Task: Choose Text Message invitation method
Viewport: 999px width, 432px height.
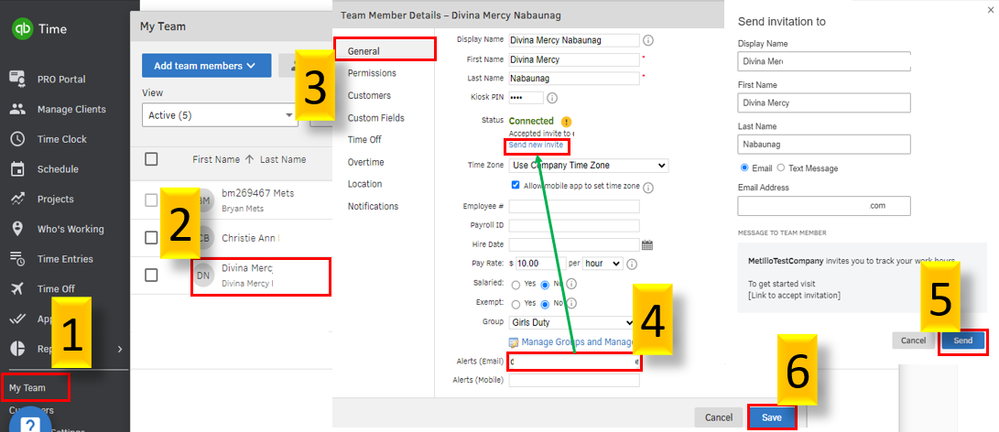Action: tap(781, 168)
